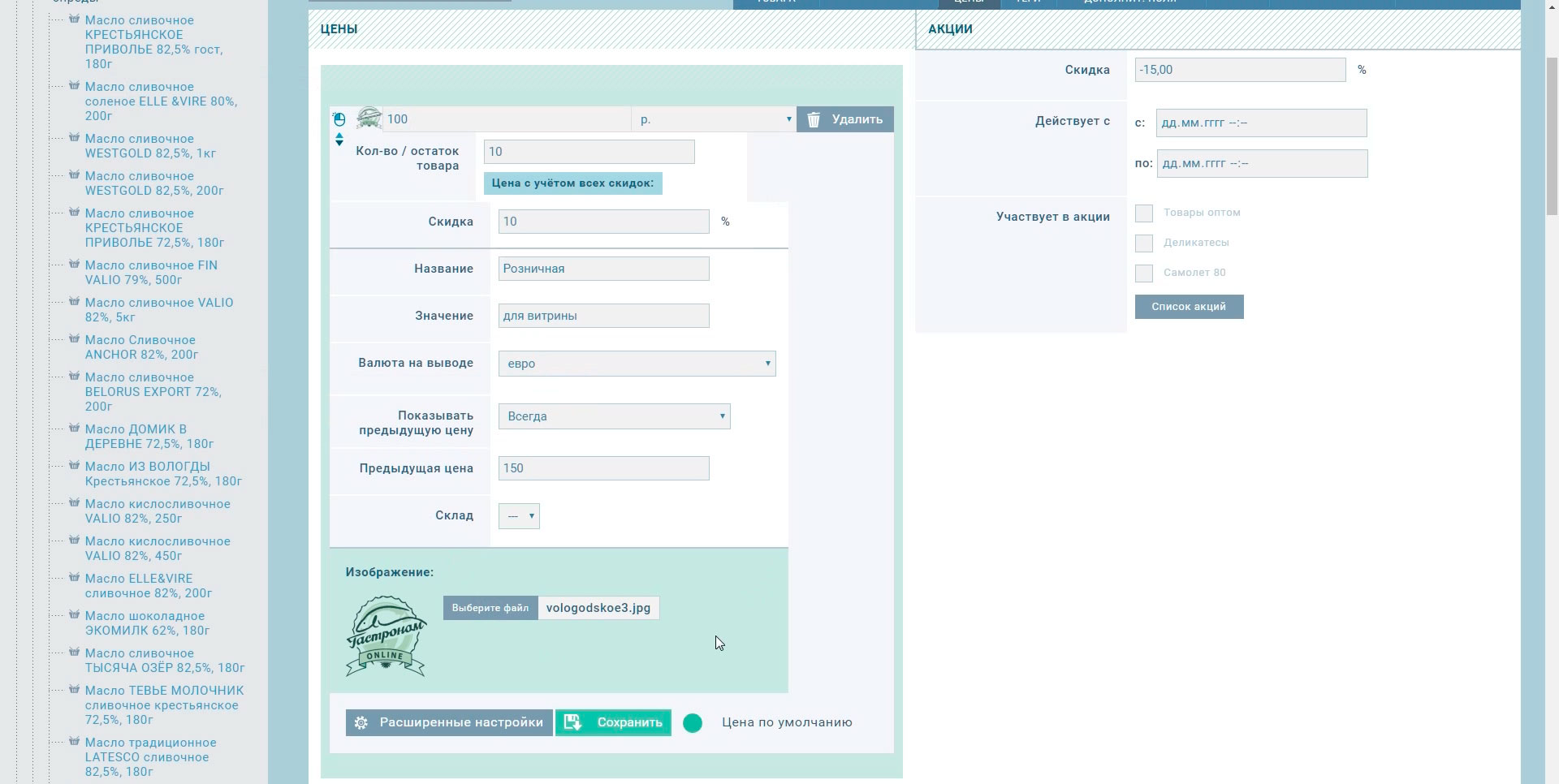Click the basket icon of Масло сливочное VALIO 82%, 5кг

click(74, 302)
